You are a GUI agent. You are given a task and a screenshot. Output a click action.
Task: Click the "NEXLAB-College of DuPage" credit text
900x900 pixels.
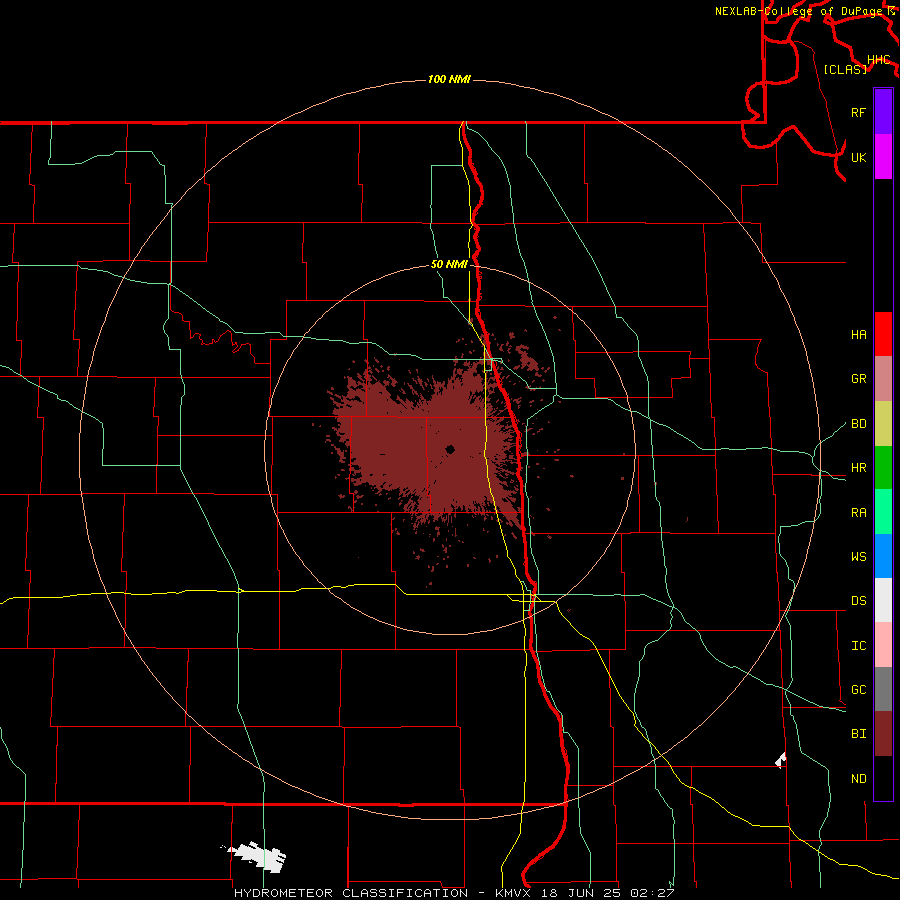[x=799, y=11]
